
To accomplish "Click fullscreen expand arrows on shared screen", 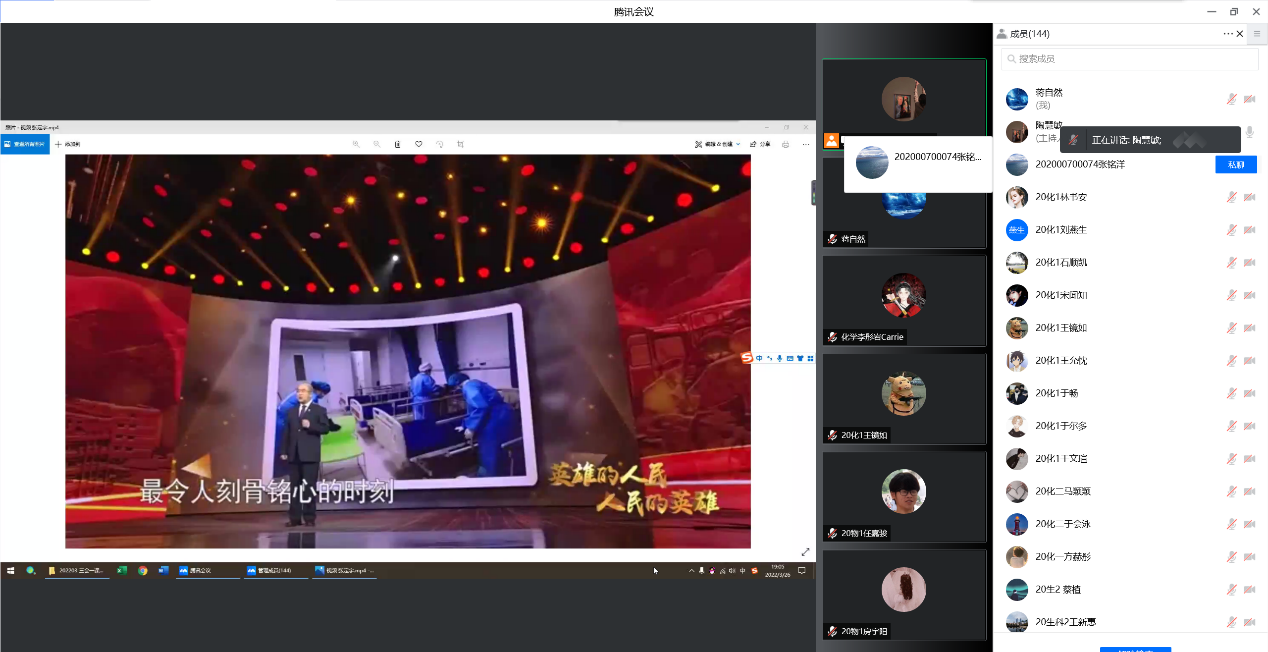I will tap(806, 552).
